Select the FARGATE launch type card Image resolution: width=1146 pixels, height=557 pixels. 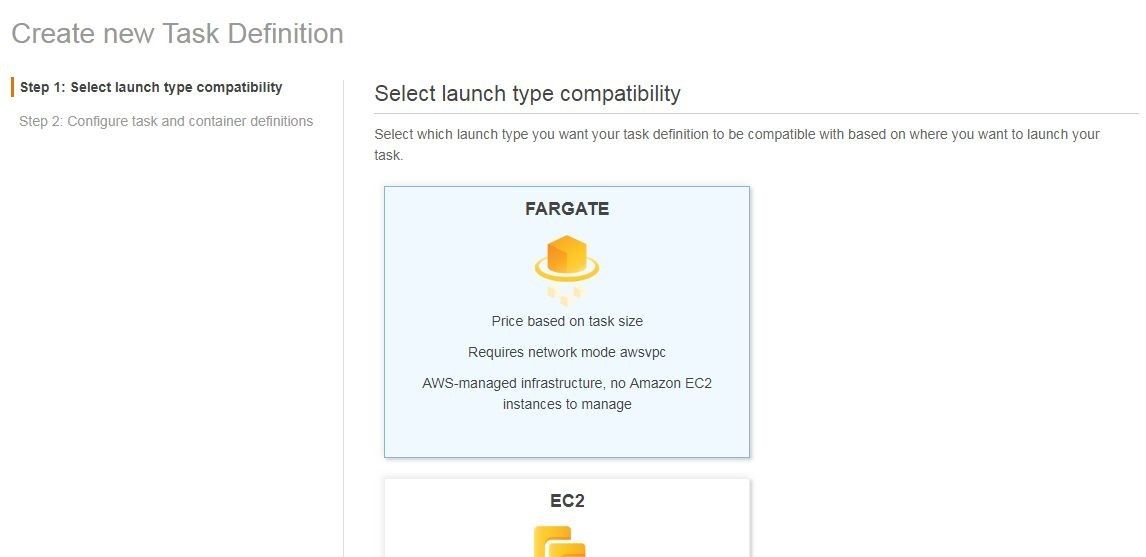[567, 322]
